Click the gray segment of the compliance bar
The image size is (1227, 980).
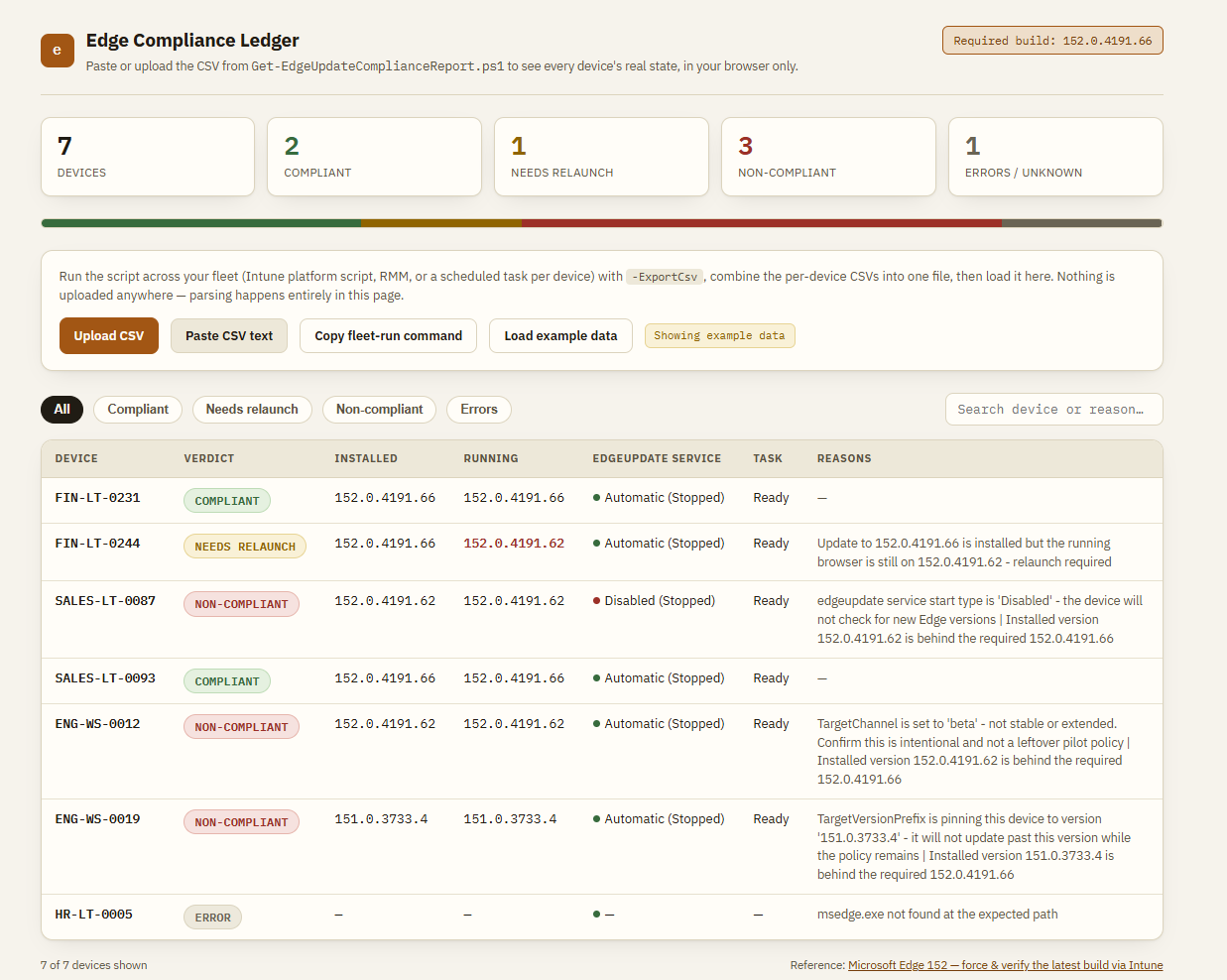click(1082, 223)
